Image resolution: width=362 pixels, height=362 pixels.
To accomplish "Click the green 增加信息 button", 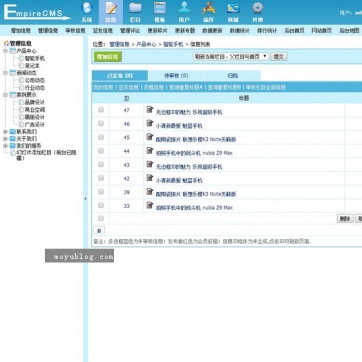I will (108, 57).
